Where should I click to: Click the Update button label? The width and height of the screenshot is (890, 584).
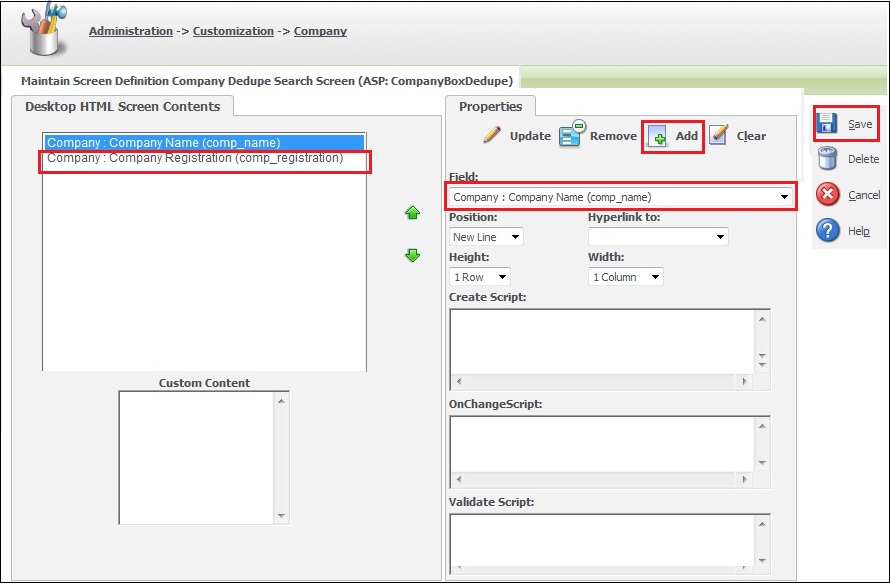click(530, 136)
